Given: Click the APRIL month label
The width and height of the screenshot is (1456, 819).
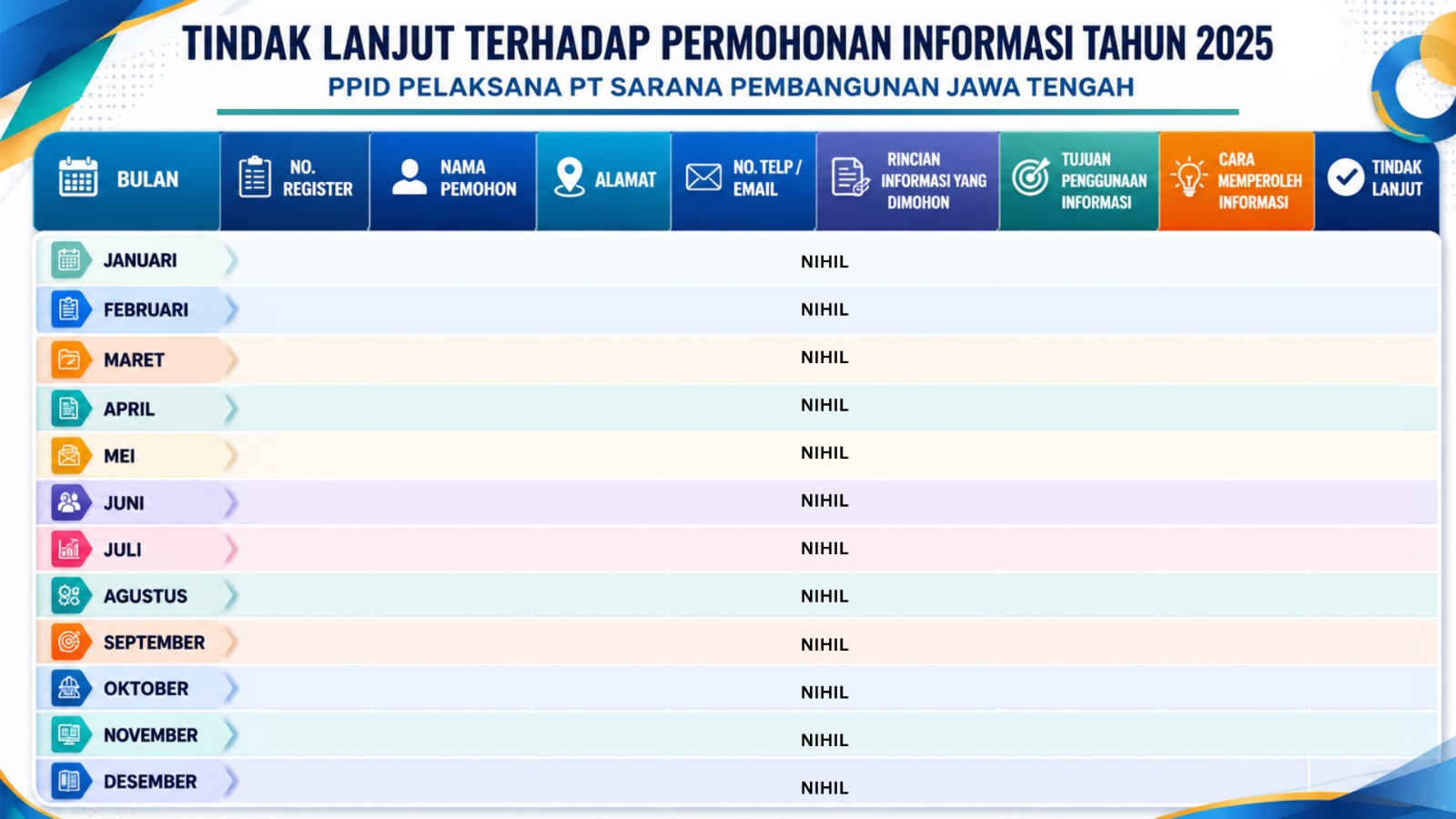Looking at the screenshot, I should pyautogui.click(x=129, y=409).
